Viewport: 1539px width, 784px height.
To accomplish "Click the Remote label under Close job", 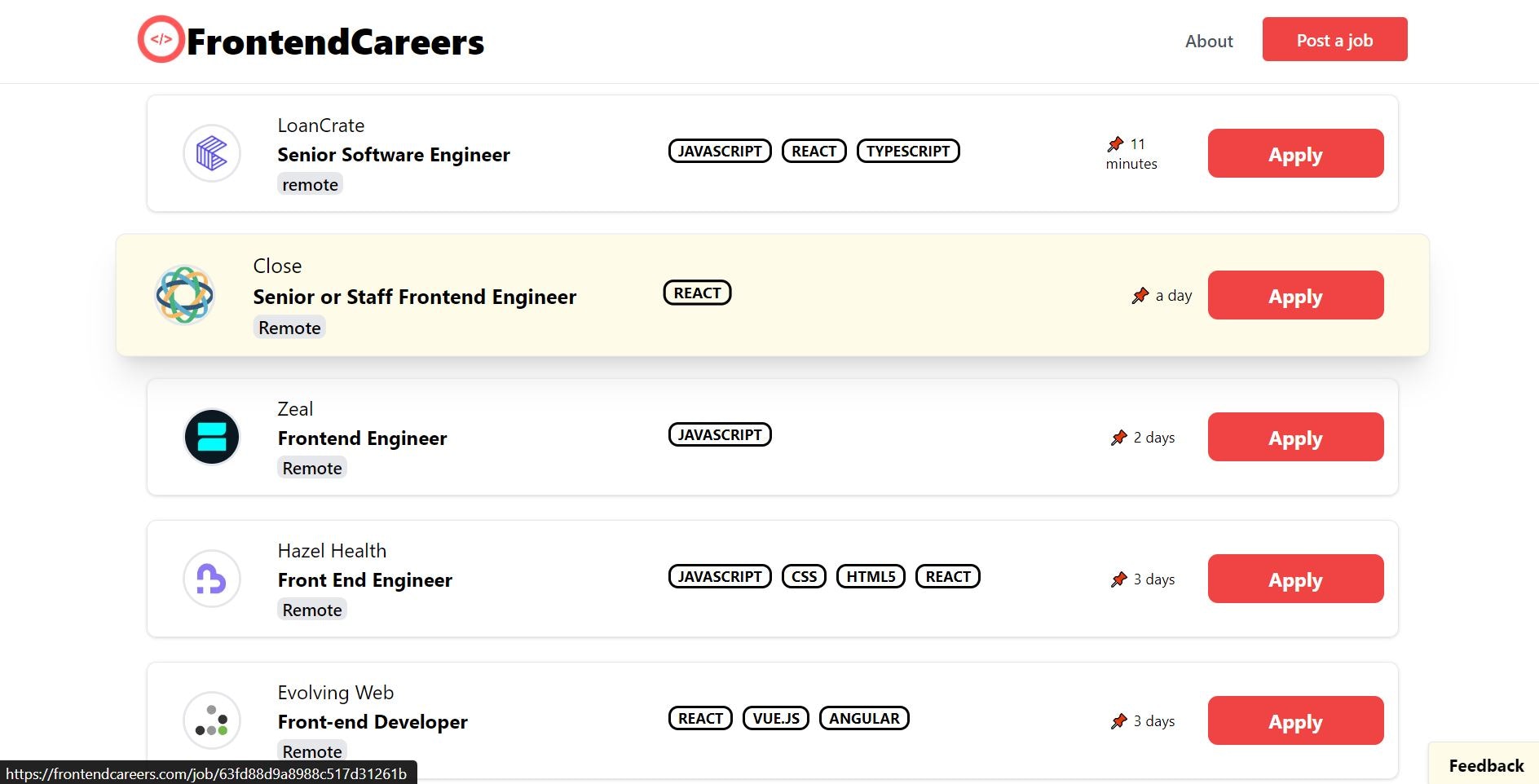I will (289, 328).
